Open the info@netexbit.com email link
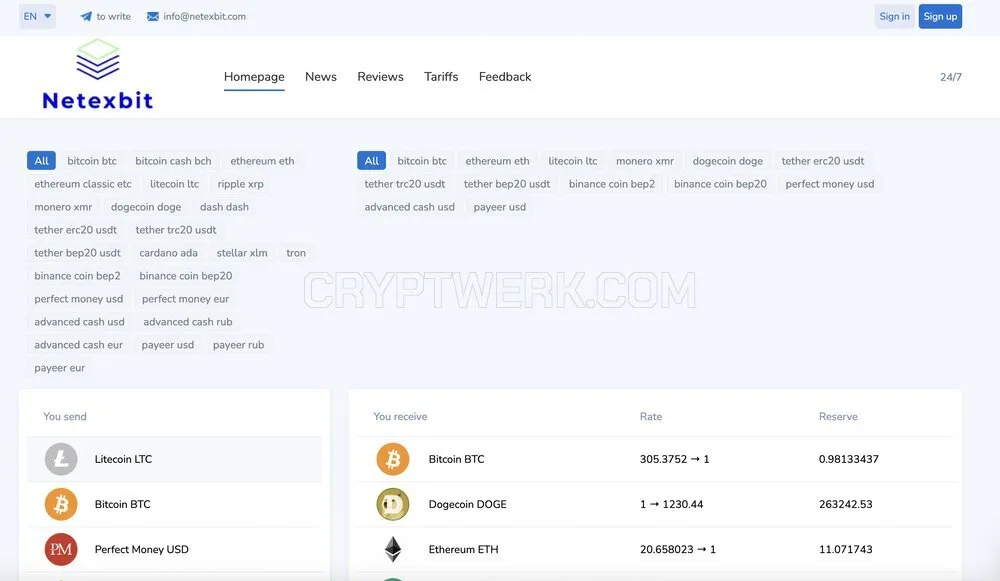The width and height of the screenshot is (1000, 581). 204,17
